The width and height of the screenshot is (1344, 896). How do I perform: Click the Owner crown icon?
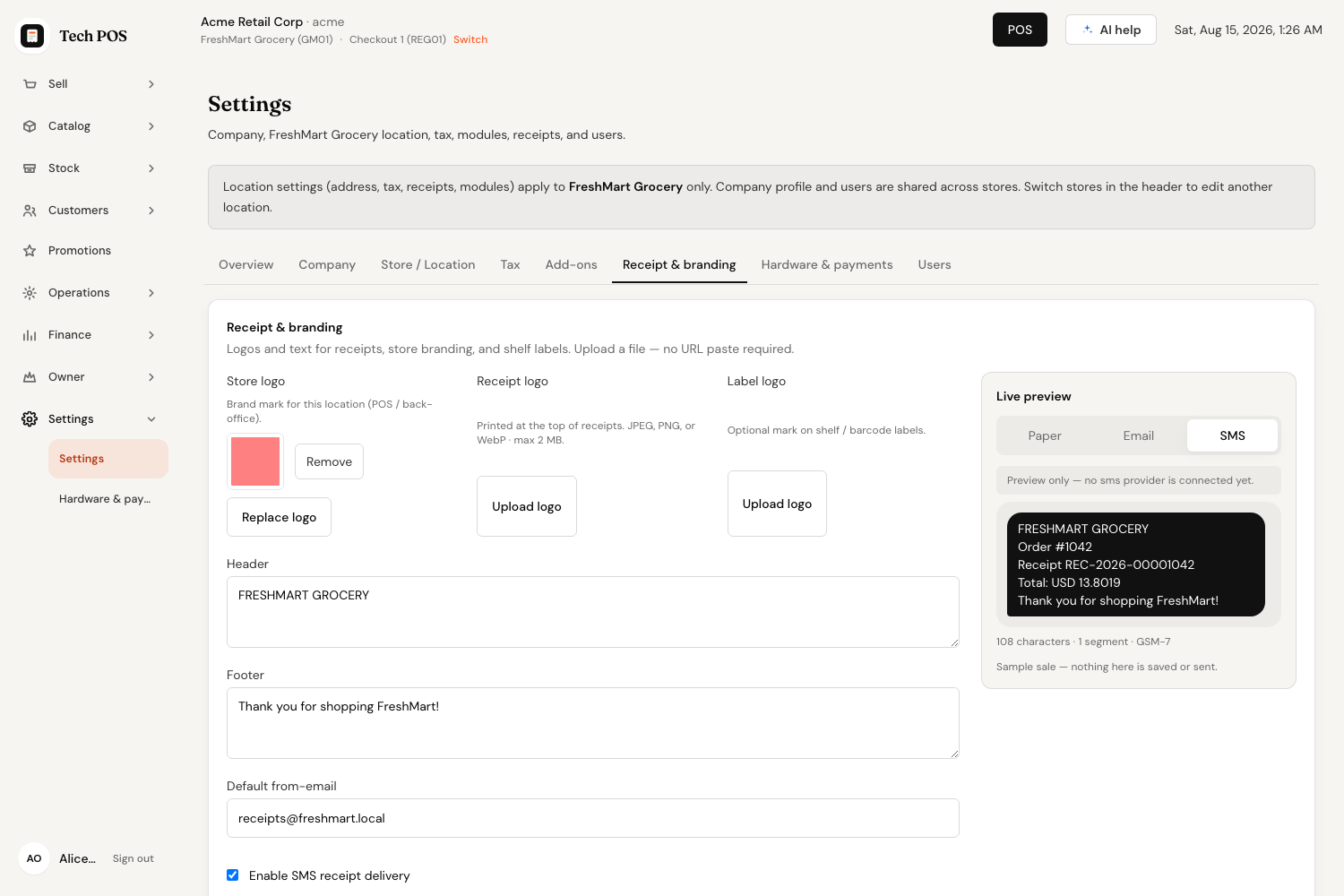(x=30, y=377)
